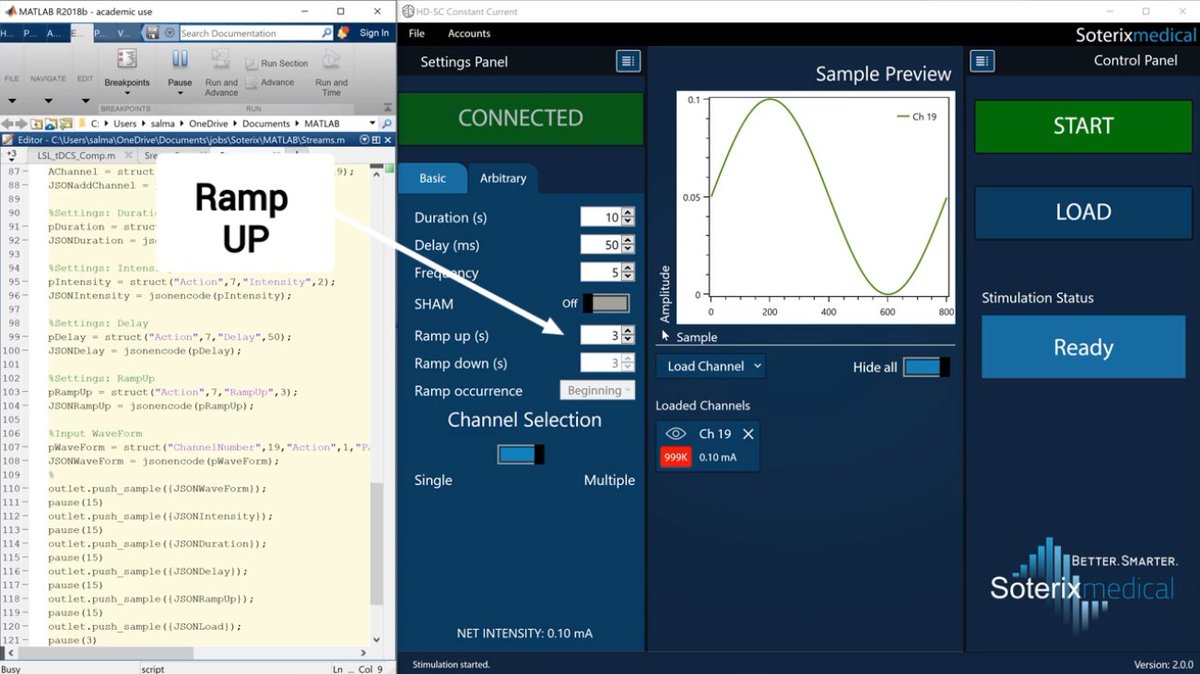Viewport: 1200px width, 674px height.
Task: Click the Search Documentation field
Action: click(256, 33)
